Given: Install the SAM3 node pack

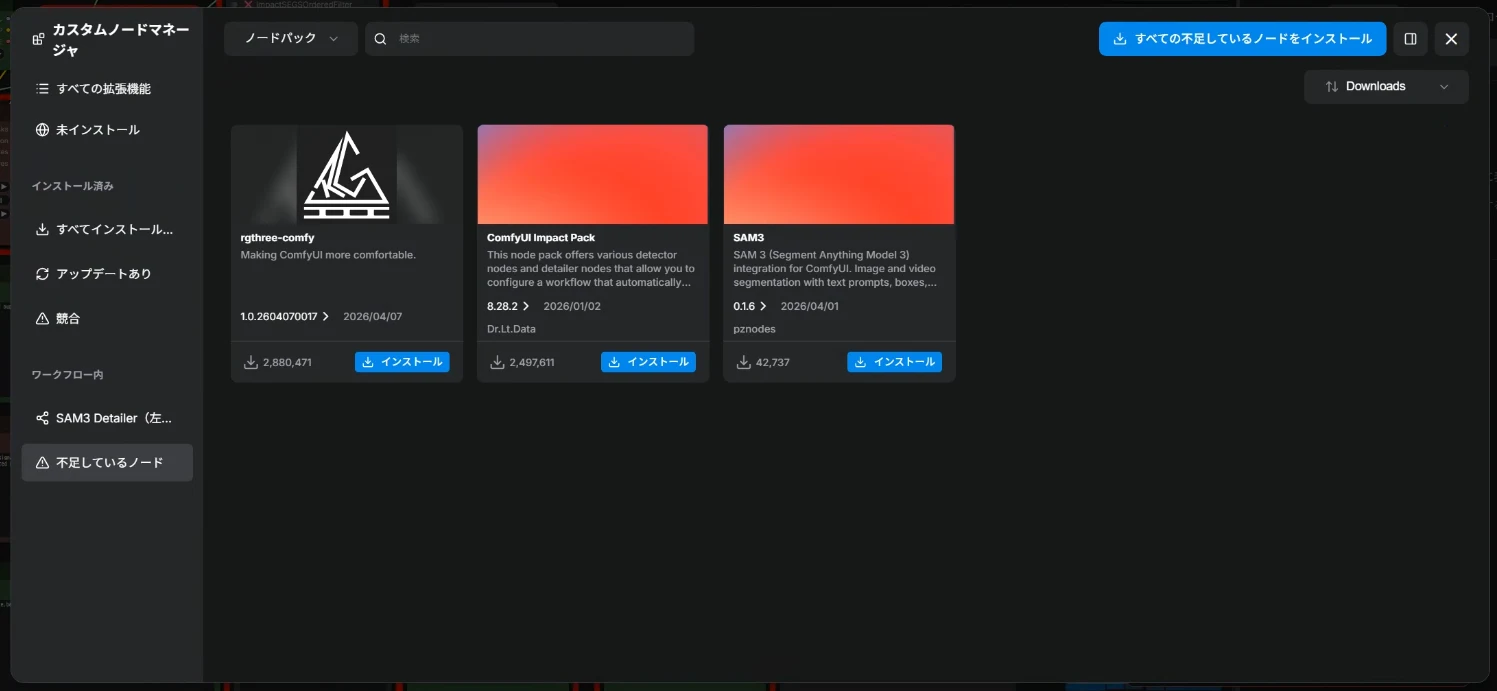Looking at the screenshot, I should (894, 362).
